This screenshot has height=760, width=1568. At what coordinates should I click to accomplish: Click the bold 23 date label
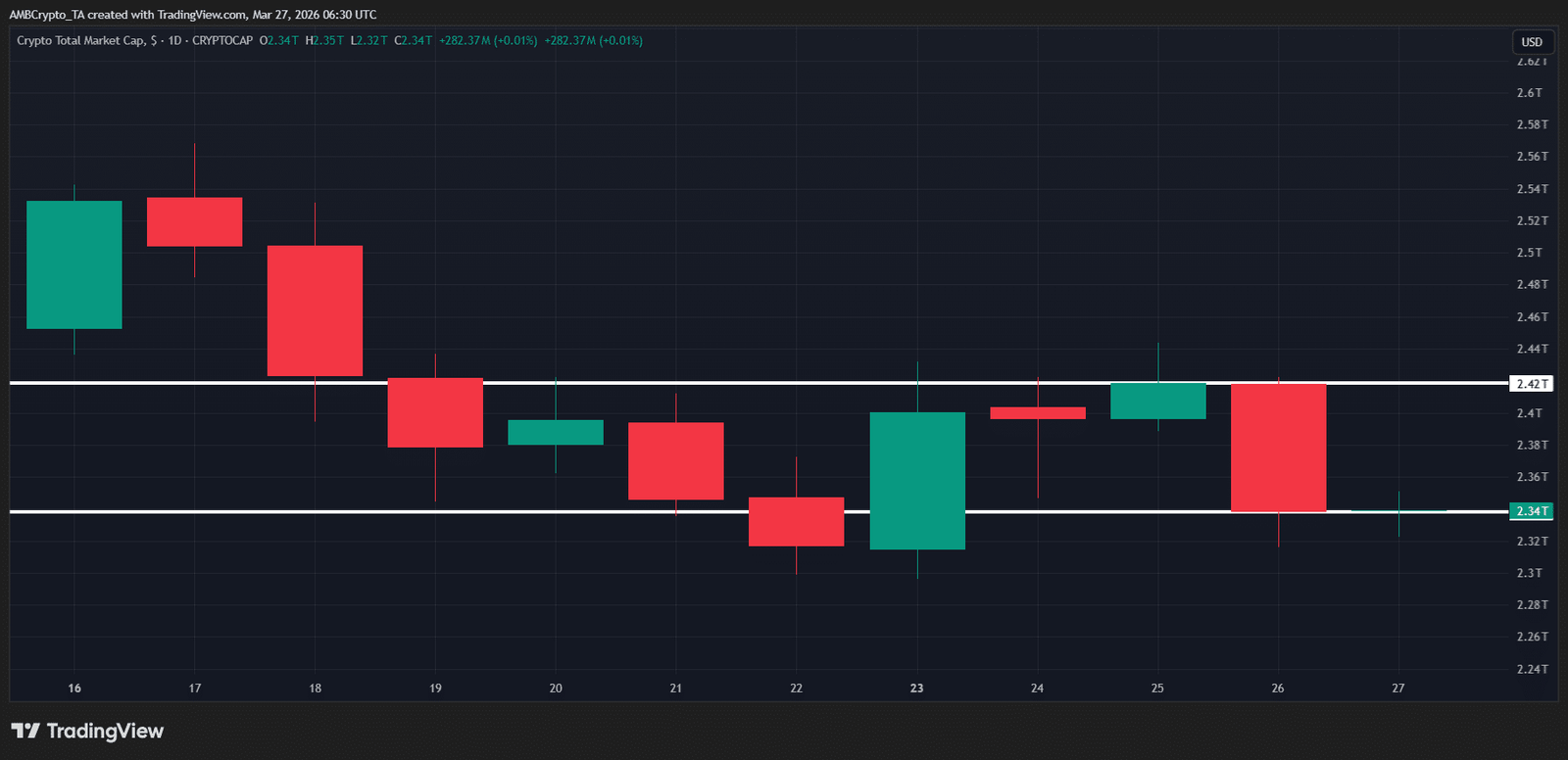916,689
